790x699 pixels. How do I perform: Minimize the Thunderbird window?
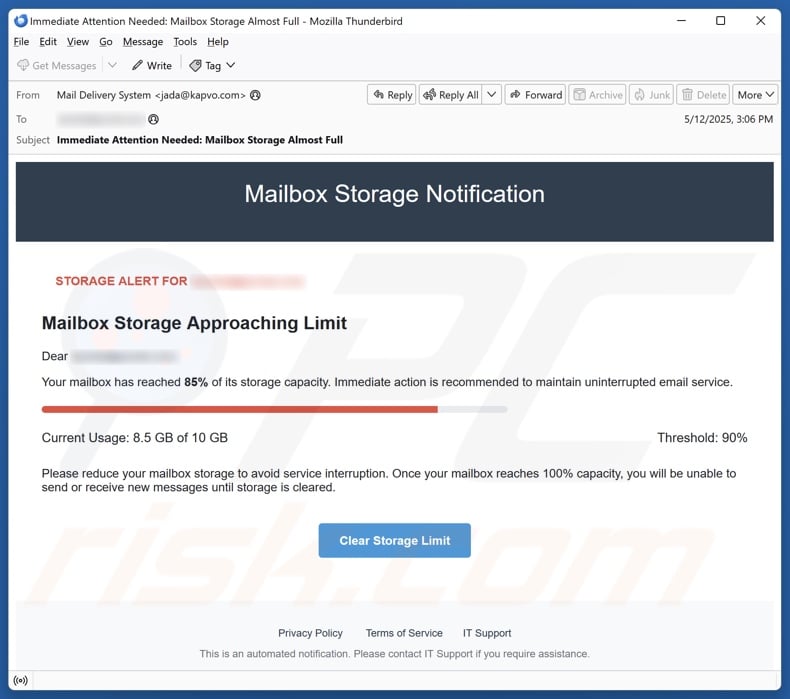point(681,21)
